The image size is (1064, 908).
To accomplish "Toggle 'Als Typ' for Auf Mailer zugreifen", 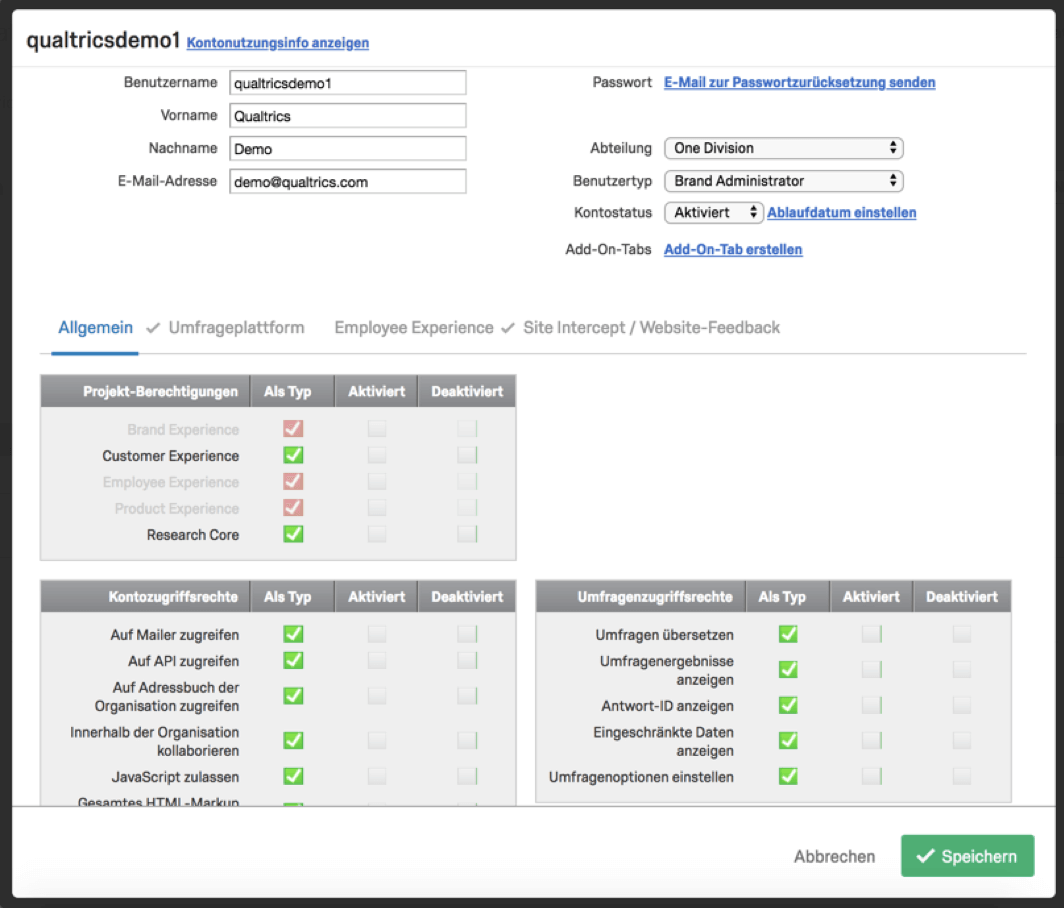I will pos(293,635).
